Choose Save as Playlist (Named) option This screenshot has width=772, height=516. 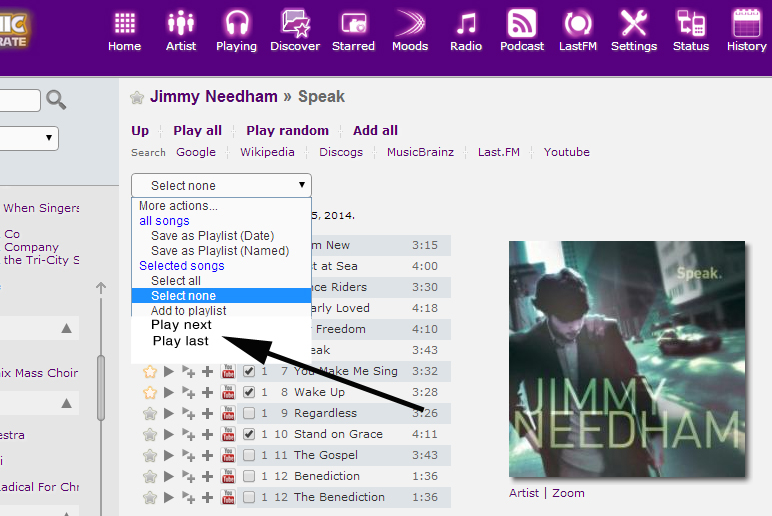pyautogui.click(x=219, y=251)
